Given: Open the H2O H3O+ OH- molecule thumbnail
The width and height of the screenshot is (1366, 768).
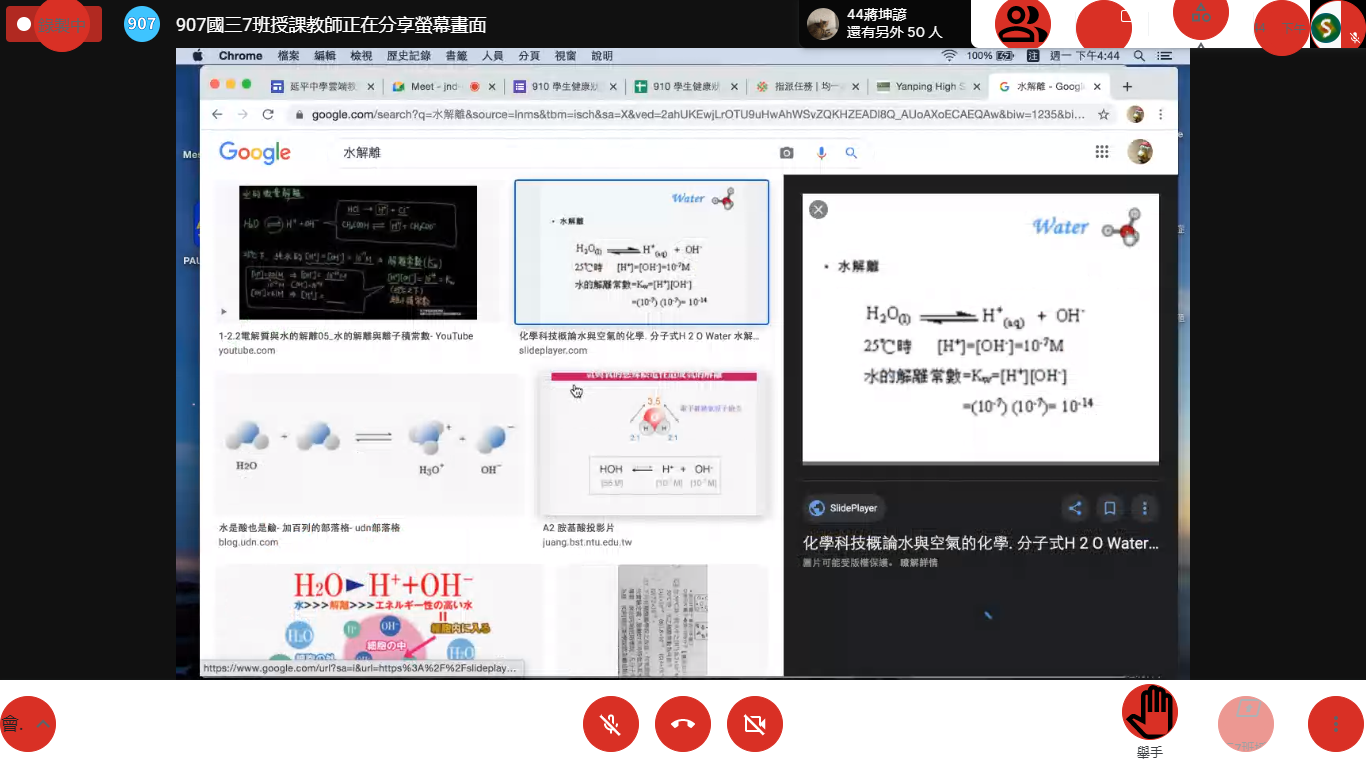Looking at the screenshot, I should point(369,445).
